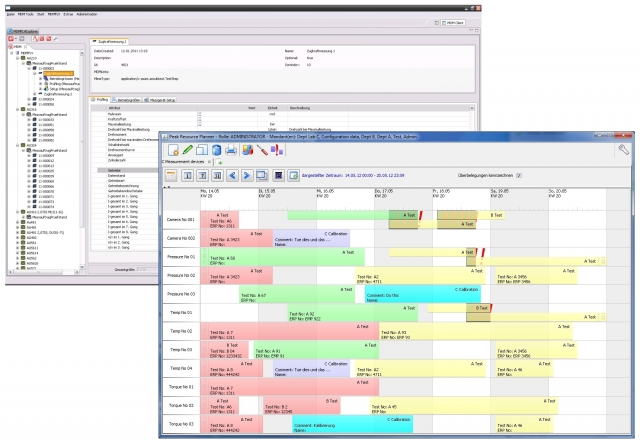Click the overlapping windows icon in view toolbar
The height and width of the screenshot is (447, 640).
tap(262, 176)
